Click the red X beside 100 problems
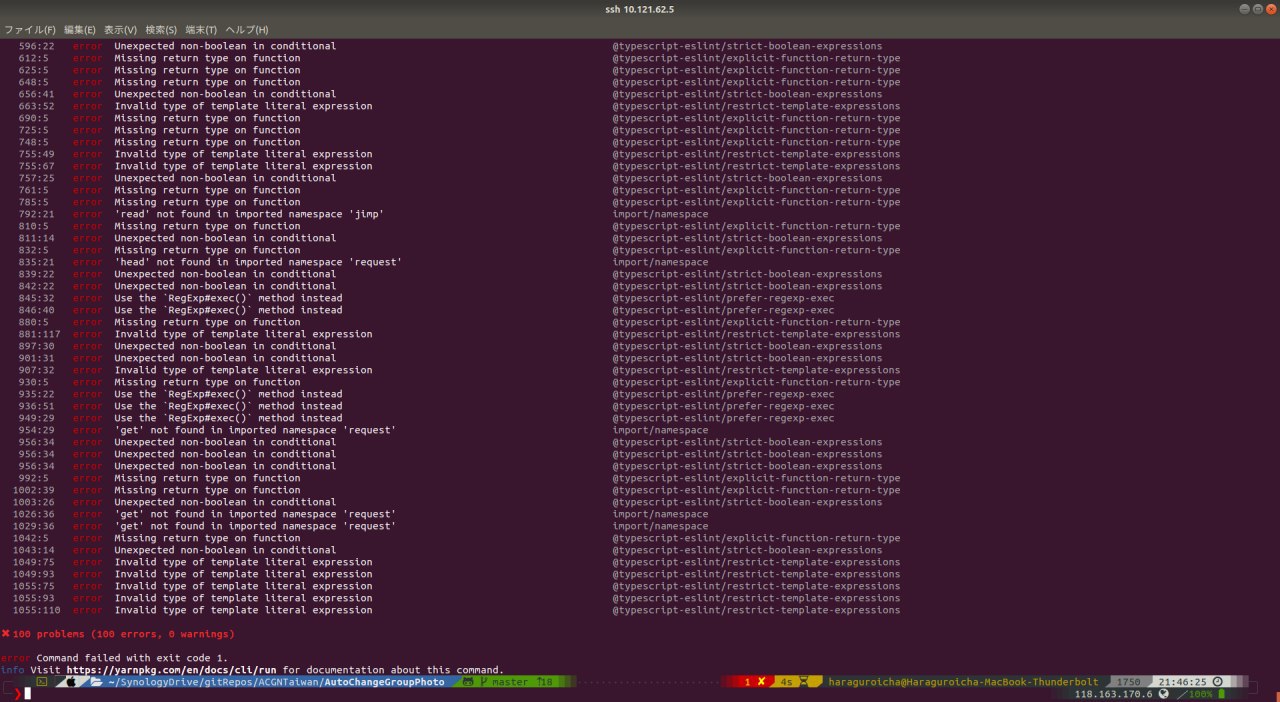This screenshot has height=702, width=1280. [6, 634]
